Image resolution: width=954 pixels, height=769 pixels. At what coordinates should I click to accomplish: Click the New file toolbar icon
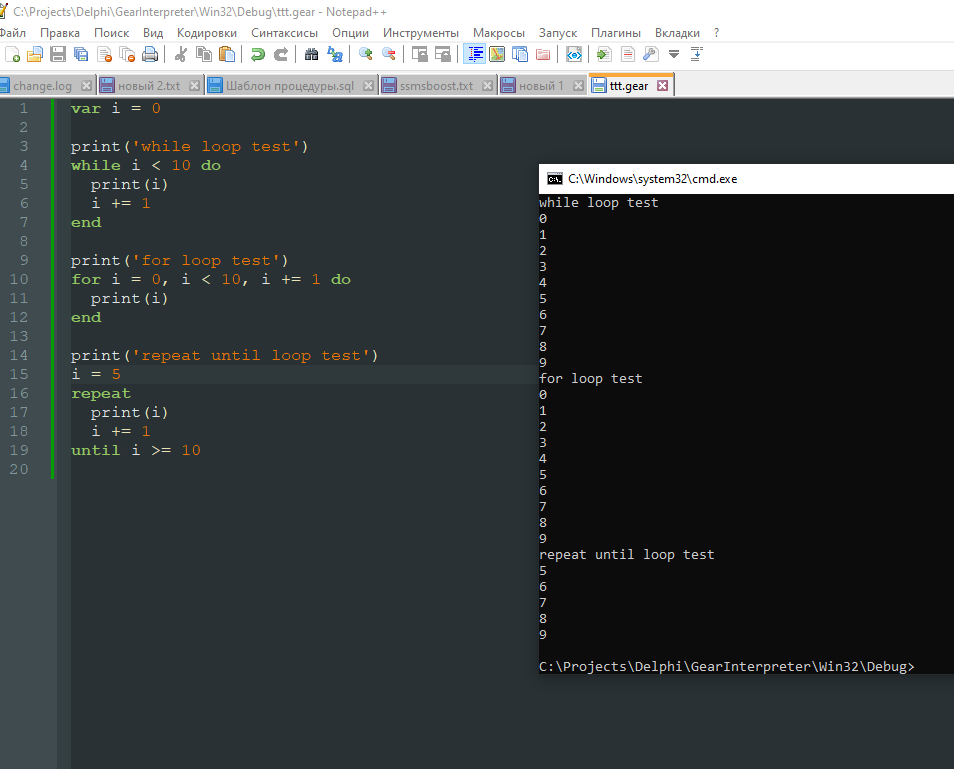click(x=13, y=54)
